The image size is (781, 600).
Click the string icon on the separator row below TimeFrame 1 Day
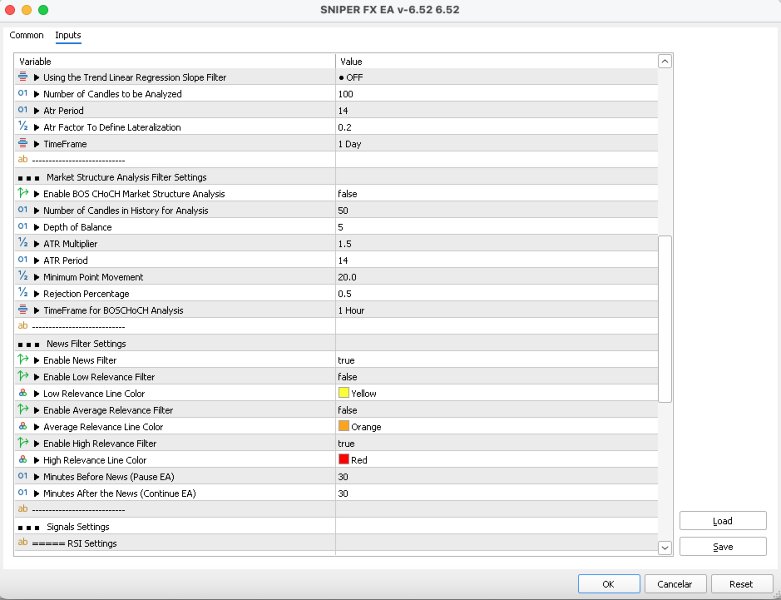pyautogui.click(x=23, y=160)
